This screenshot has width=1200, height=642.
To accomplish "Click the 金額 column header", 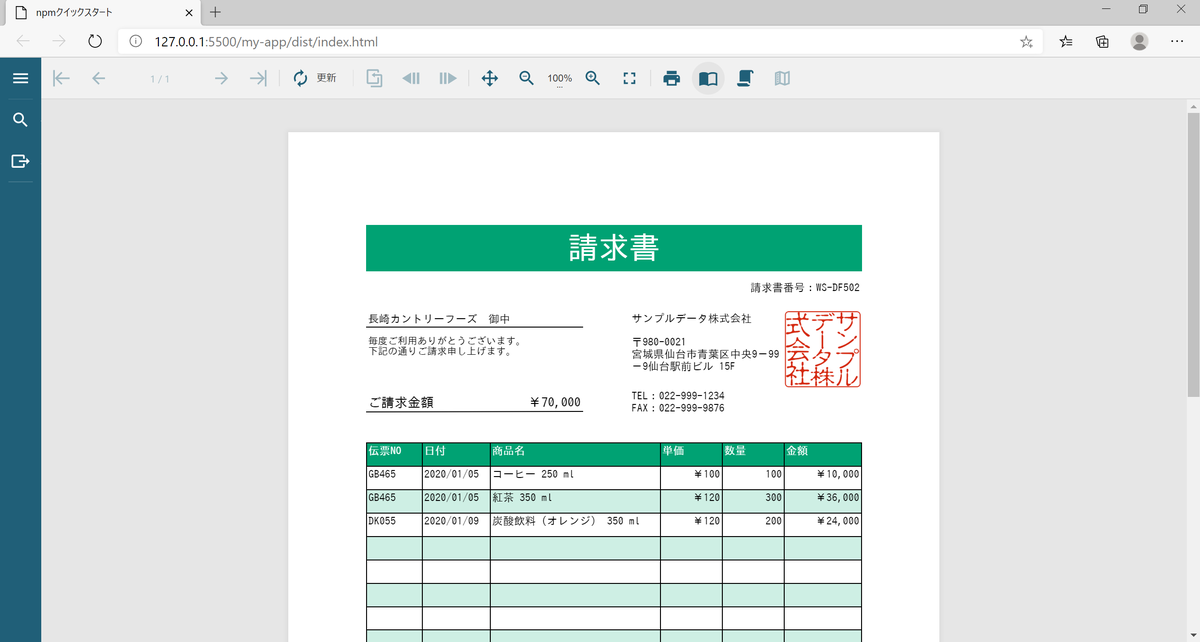I will point(823,454).
